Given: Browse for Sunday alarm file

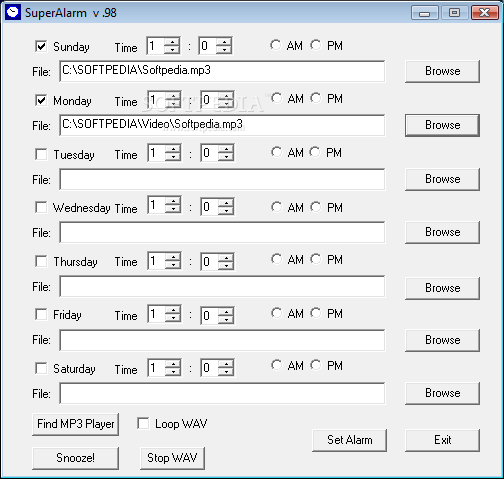Looking at the screenshot, I should 442,71.
